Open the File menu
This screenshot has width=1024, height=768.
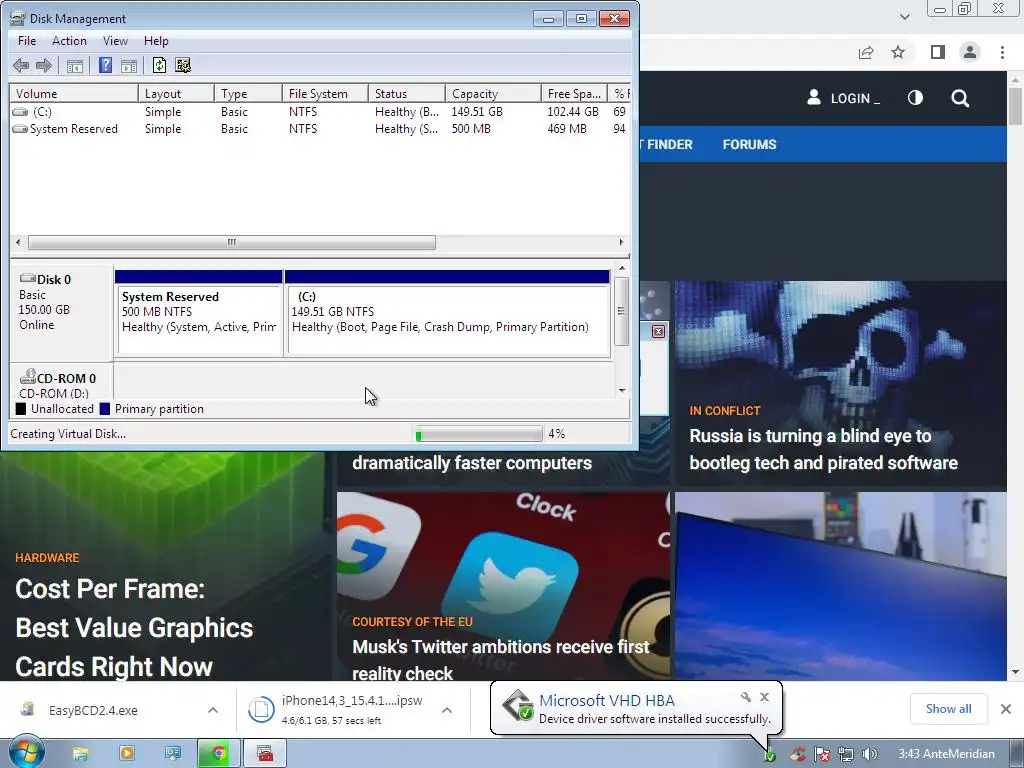(x=27, y=40)
